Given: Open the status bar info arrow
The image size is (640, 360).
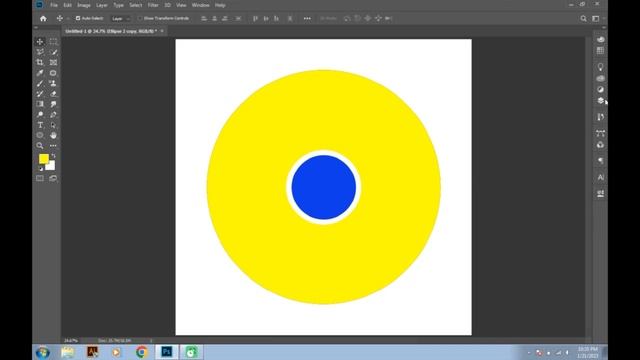Looking at the screenshot, I should tap(151, 340).
